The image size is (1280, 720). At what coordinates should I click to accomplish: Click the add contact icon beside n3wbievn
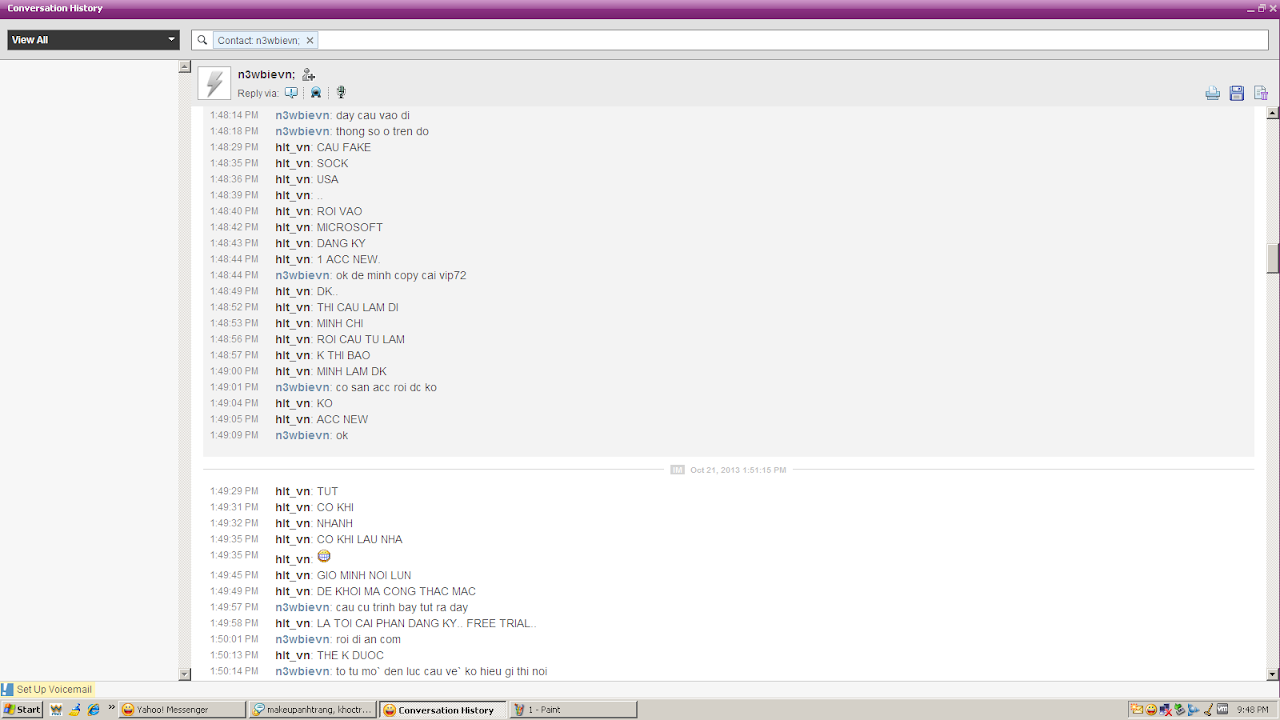point(308,75)
